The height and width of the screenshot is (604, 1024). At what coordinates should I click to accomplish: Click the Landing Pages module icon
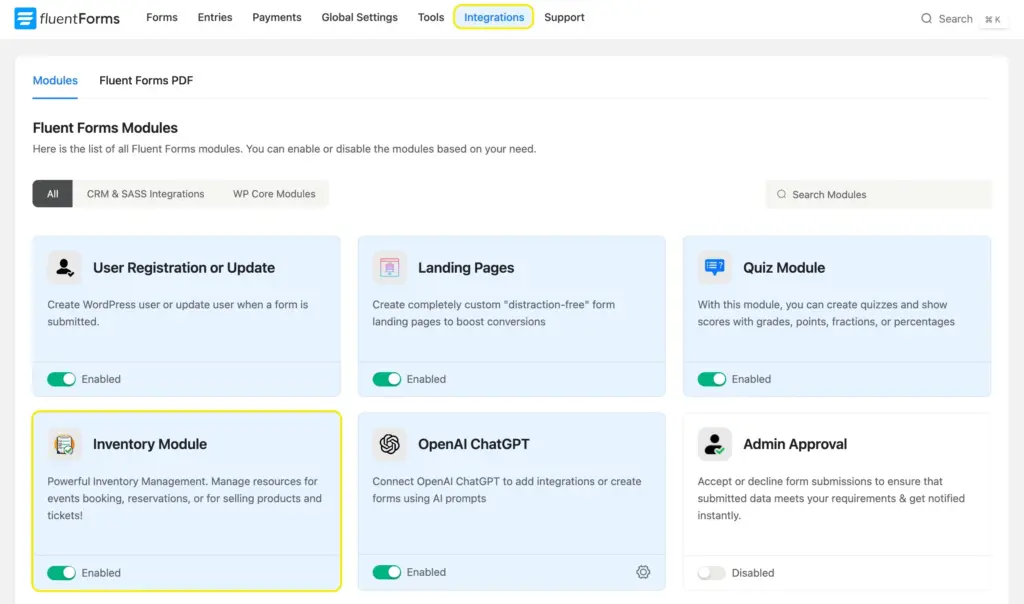[389, 267]
